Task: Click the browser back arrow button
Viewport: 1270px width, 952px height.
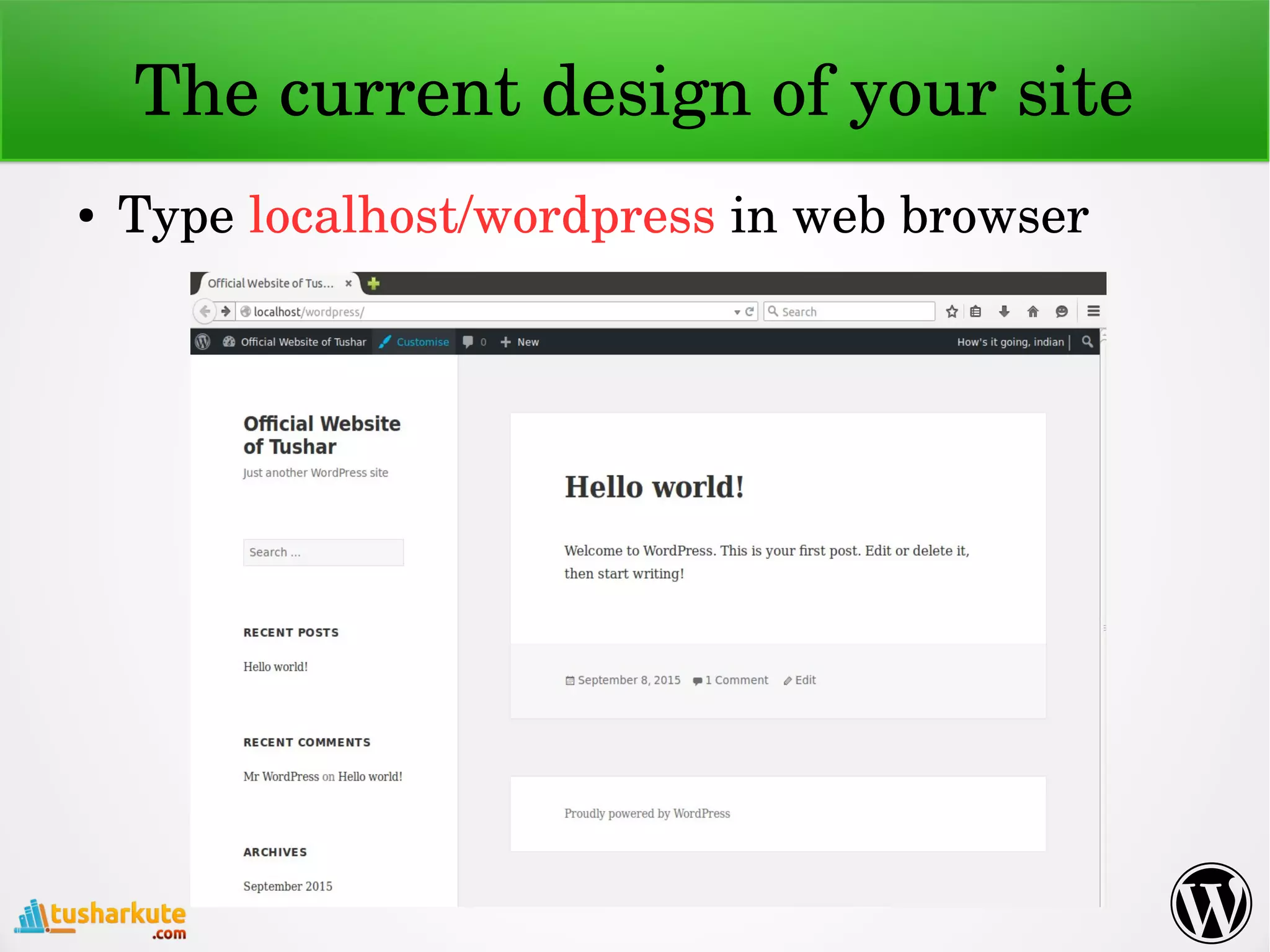Action: [x=205, y=311]
